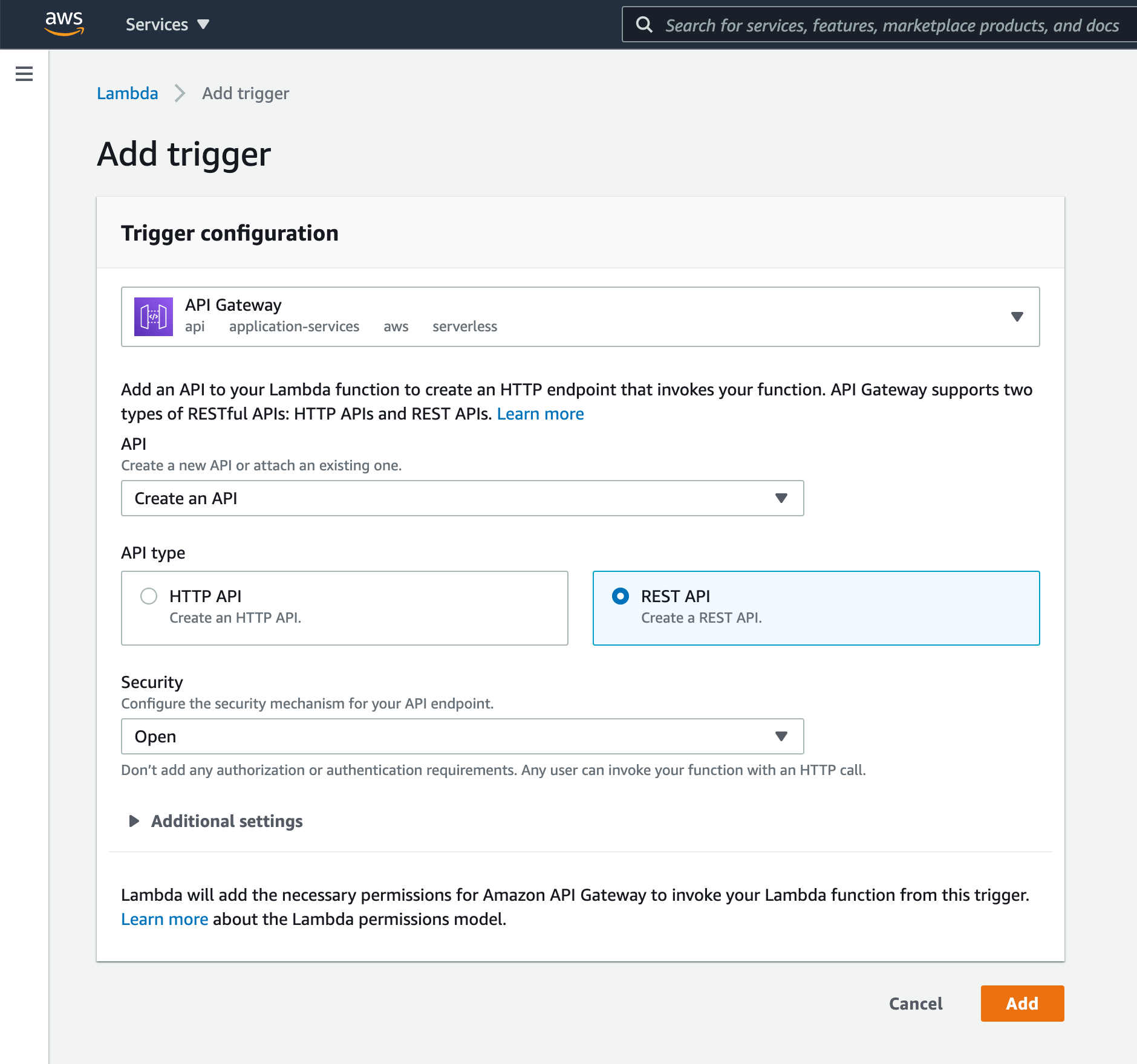Click the orange Add button

[x=1022, y=1004]
